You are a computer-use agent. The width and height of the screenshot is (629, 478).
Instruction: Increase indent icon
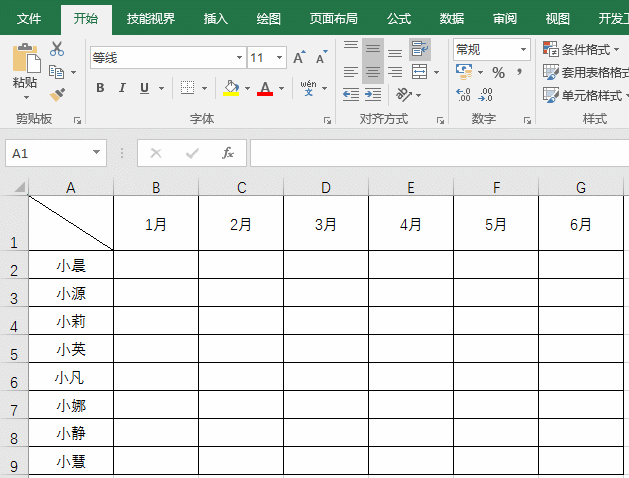(x=373, y=95)
